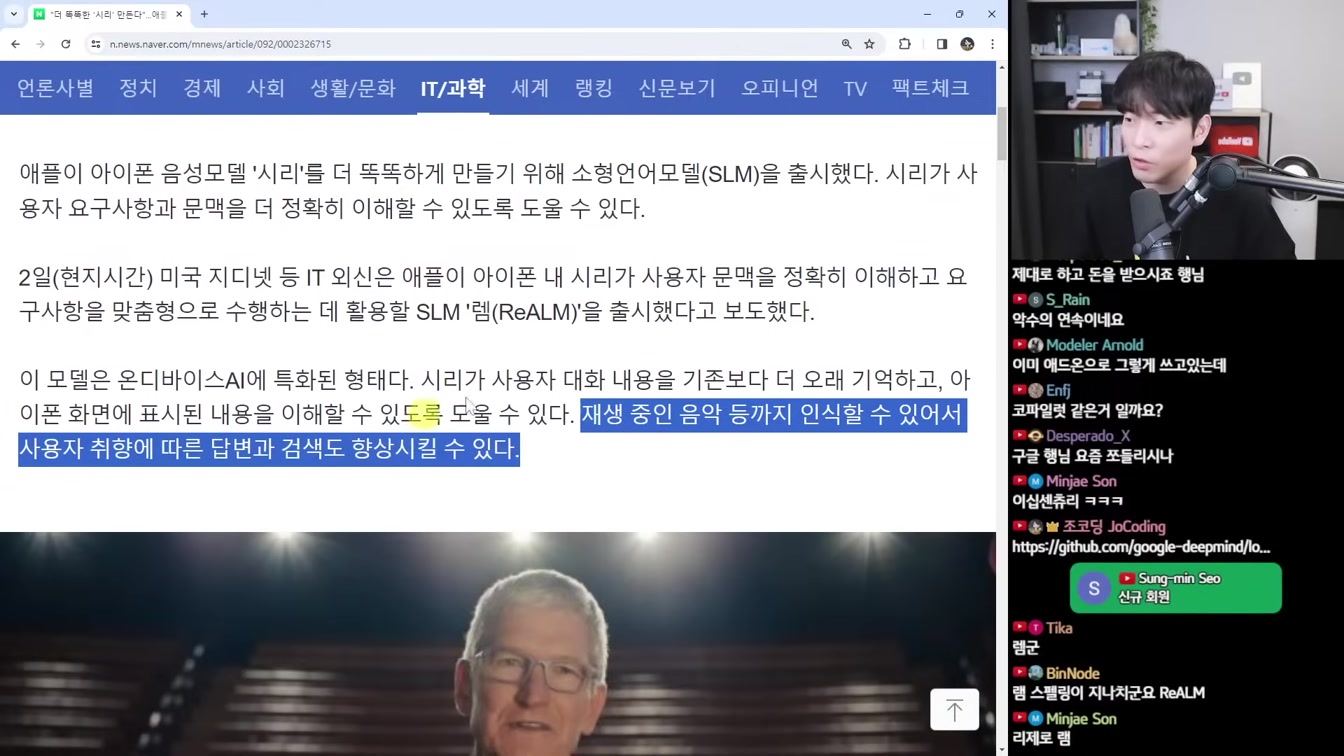Open the 언론사별 menu item
Screen dimensions: 1344x756
(x=55, y=88)
